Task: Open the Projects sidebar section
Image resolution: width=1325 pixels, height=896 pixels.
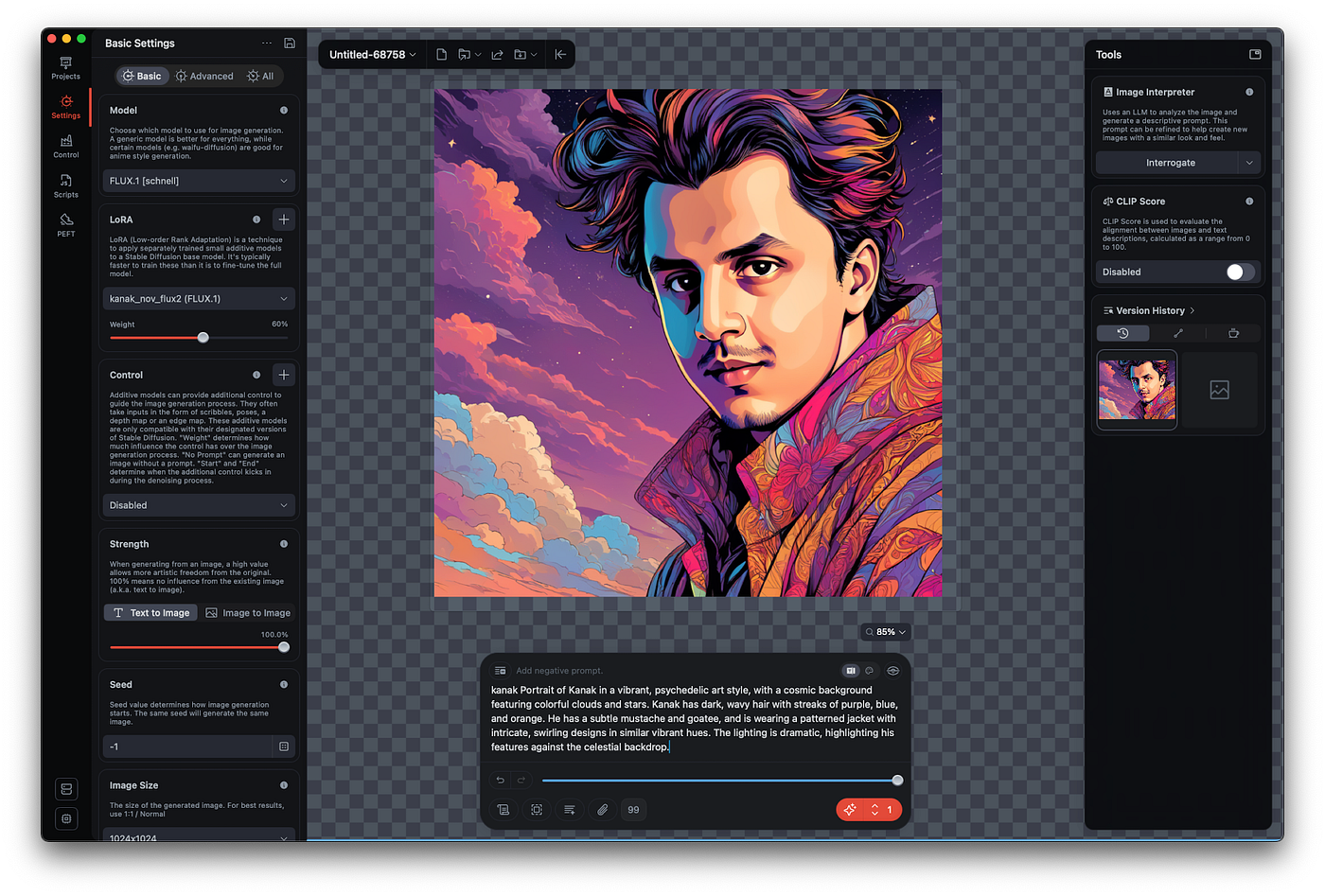Action: coord(65,67)
